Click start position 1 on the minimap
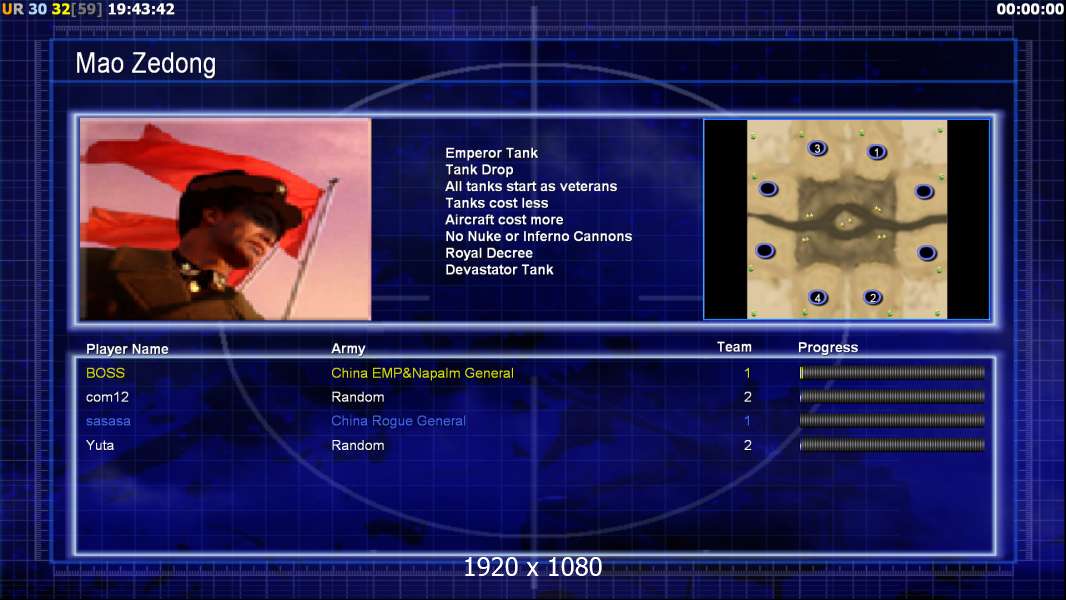This screenshot has height=600, width=1066. tap(877, 152)
